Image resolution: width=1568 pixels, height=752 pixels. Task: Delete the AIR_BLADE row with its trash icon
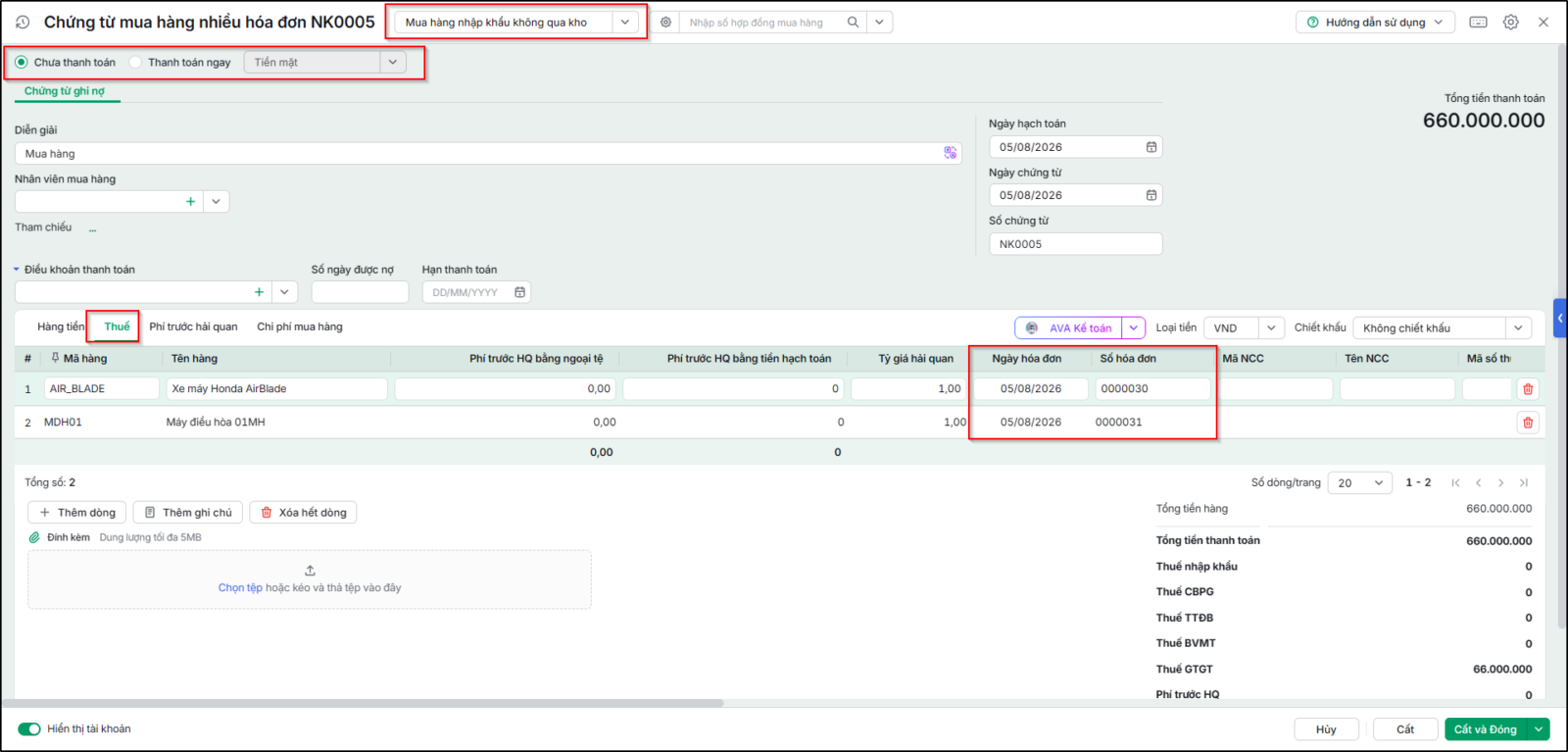point(1528,389)
